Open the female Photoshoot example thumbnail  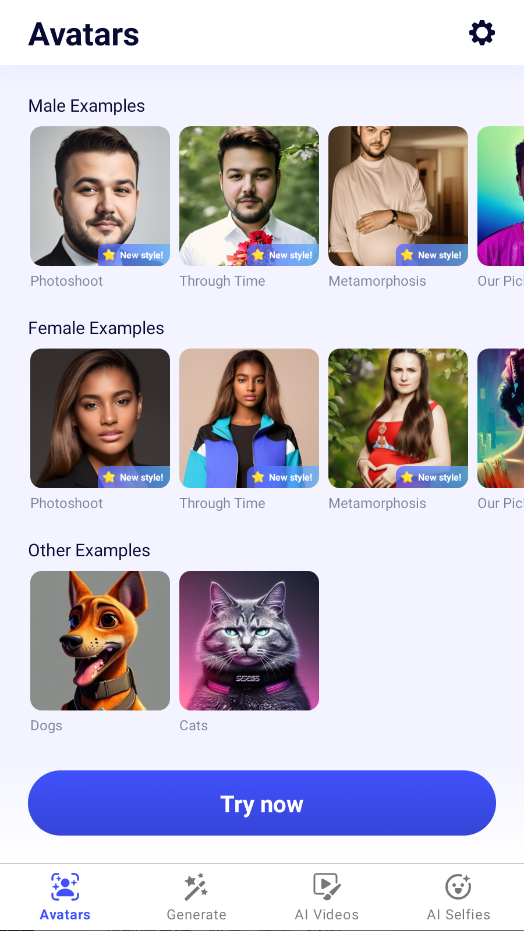100,418
